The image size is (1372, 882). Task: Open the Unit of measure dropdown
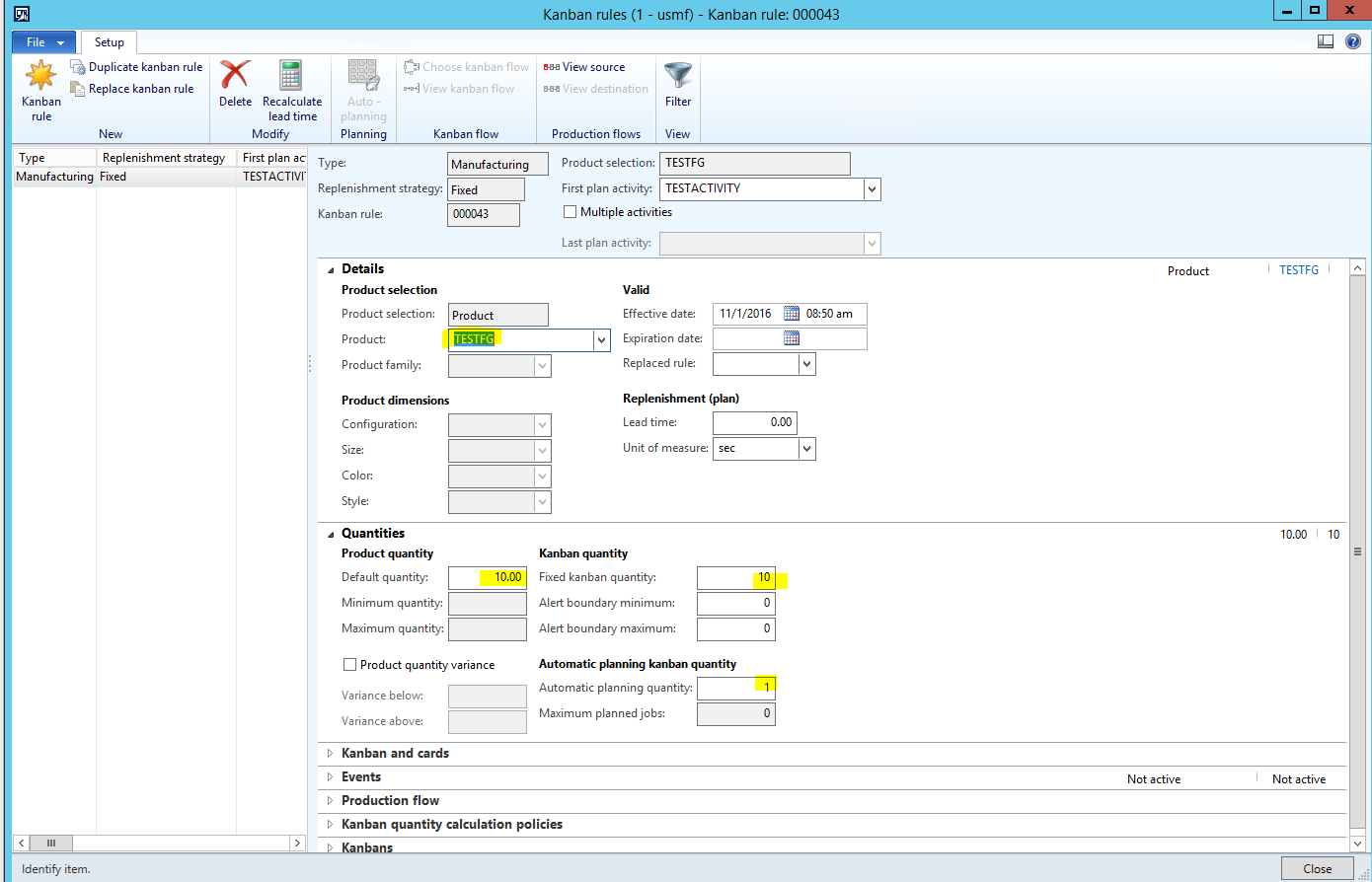(x=806, y=449)
